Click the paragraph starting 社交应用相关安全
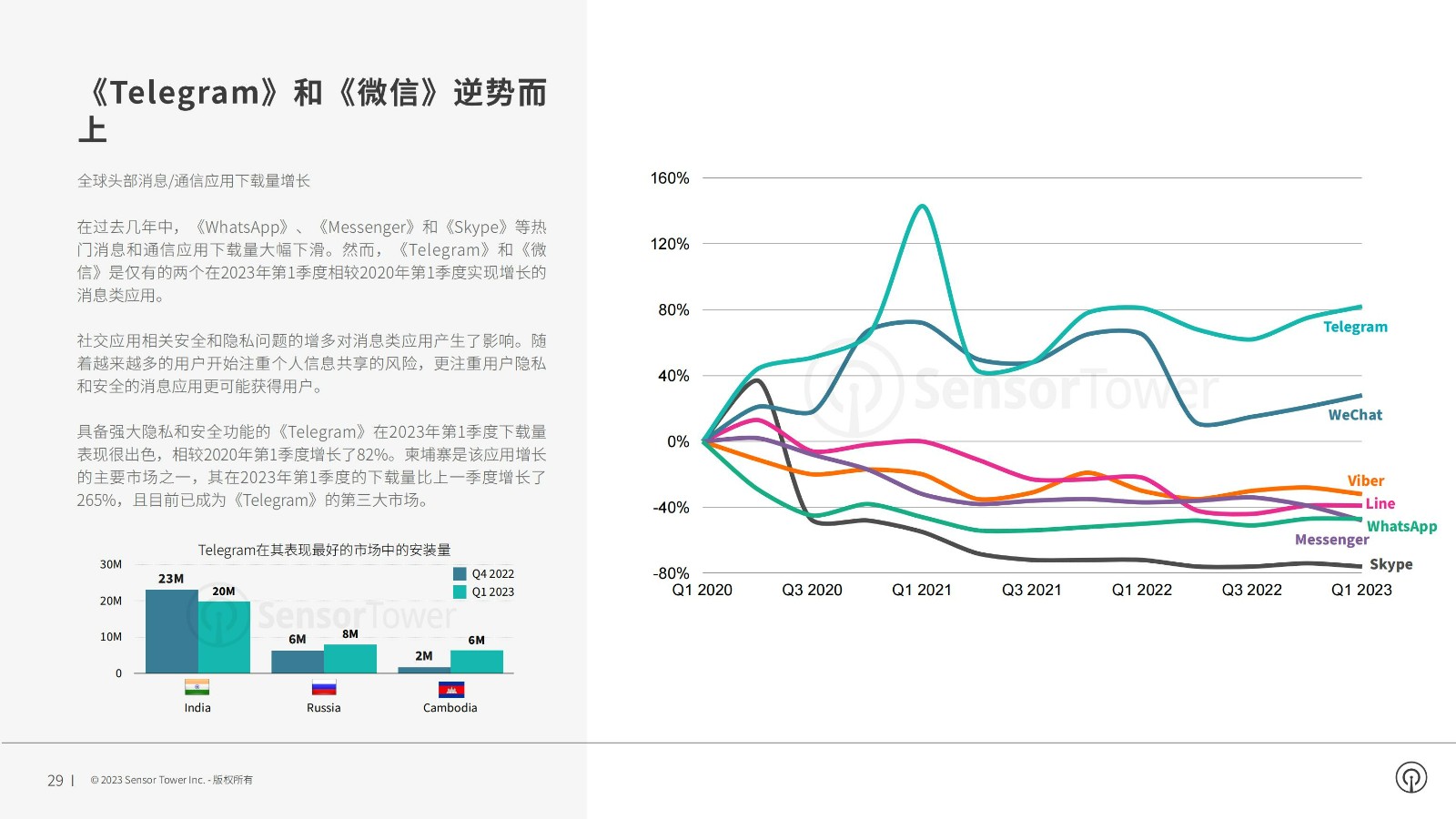1456x819 pixels. (311, 364)
